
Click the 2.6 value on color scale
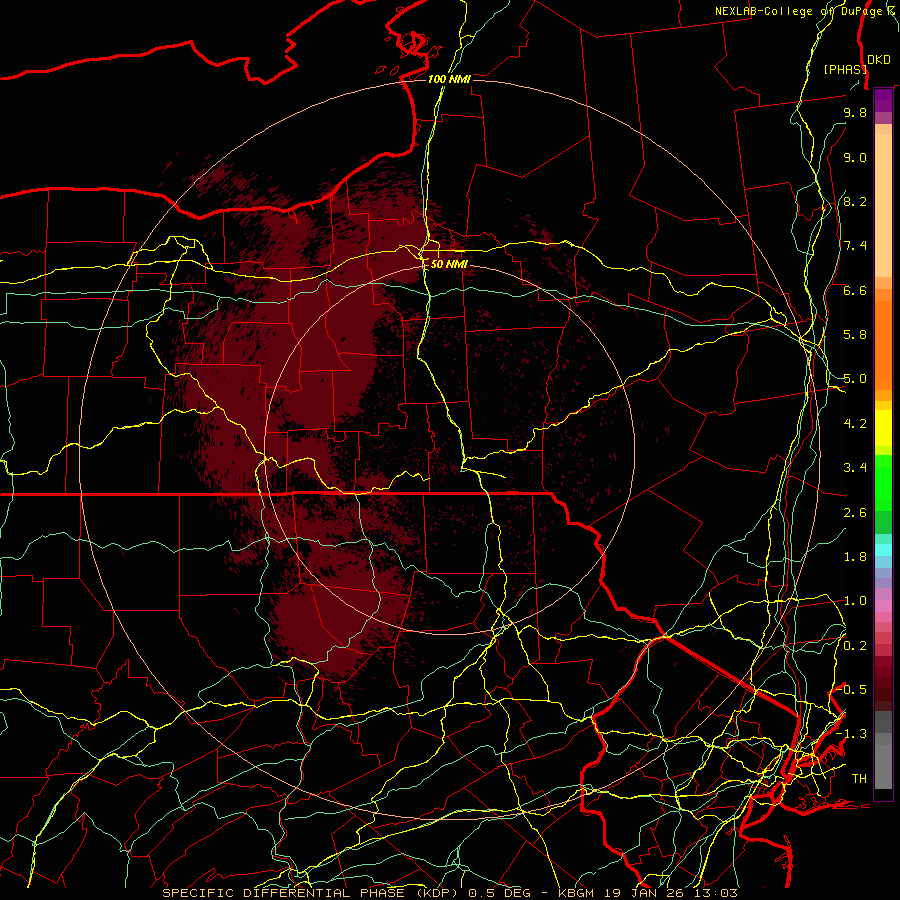(855, 513)
